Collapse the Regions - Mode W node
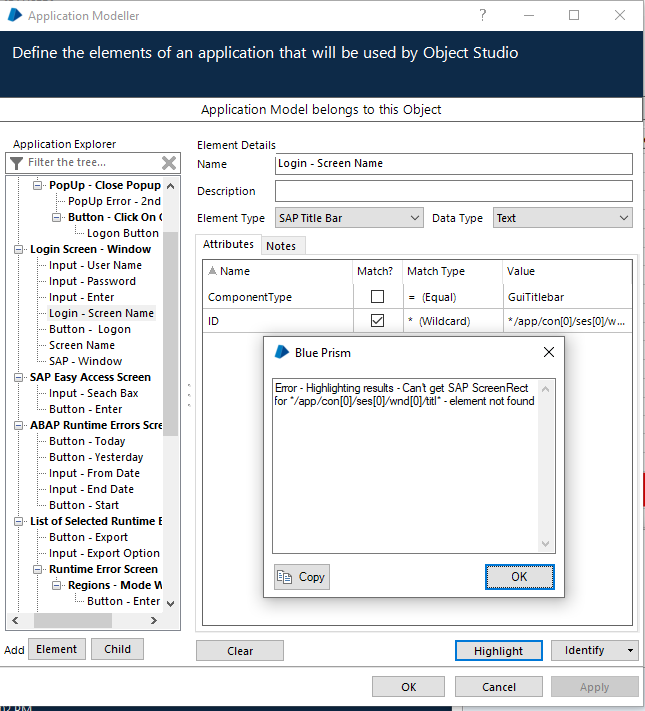Viewport: 645px width, 711px height. (x=57, y=585)
